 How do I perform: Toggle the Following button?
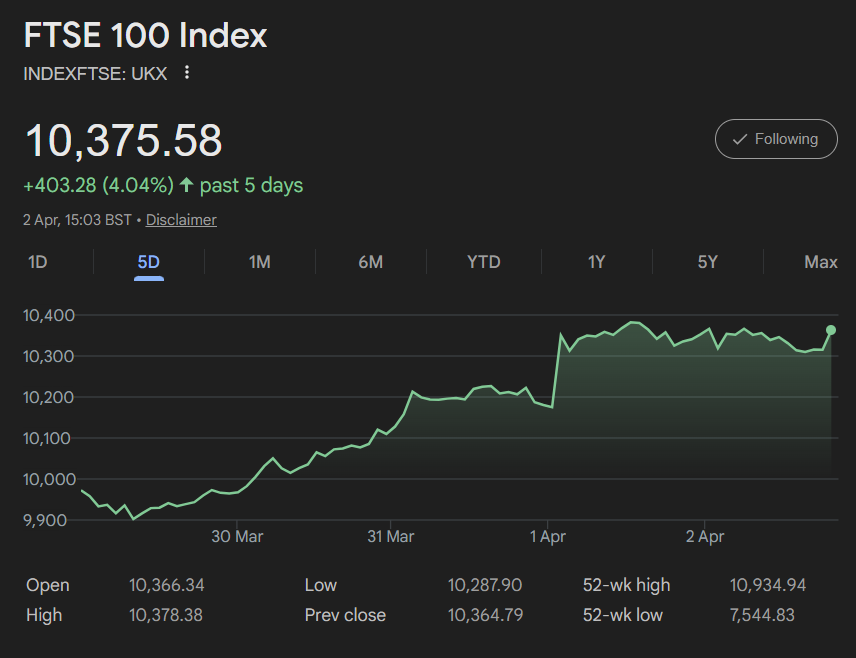(776, 139)
